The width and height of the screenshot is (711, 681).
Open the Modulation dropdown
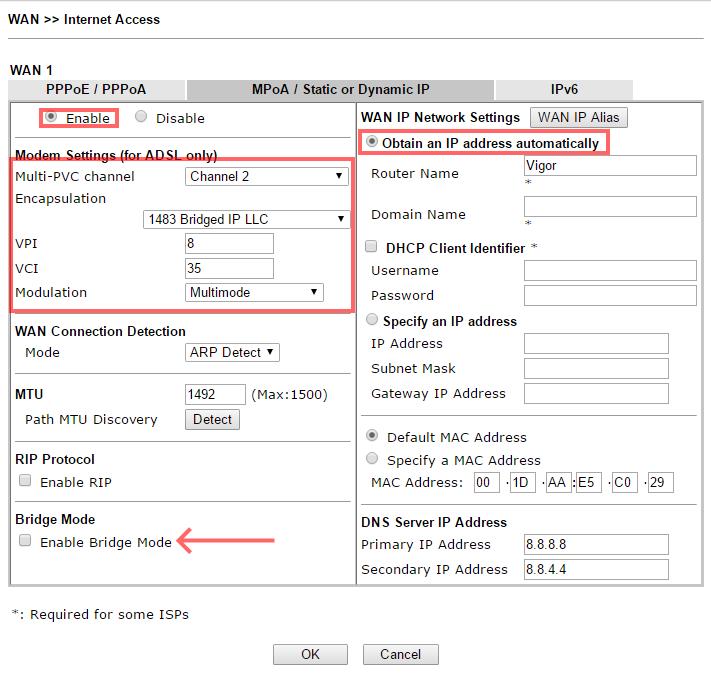pos(254,292)
